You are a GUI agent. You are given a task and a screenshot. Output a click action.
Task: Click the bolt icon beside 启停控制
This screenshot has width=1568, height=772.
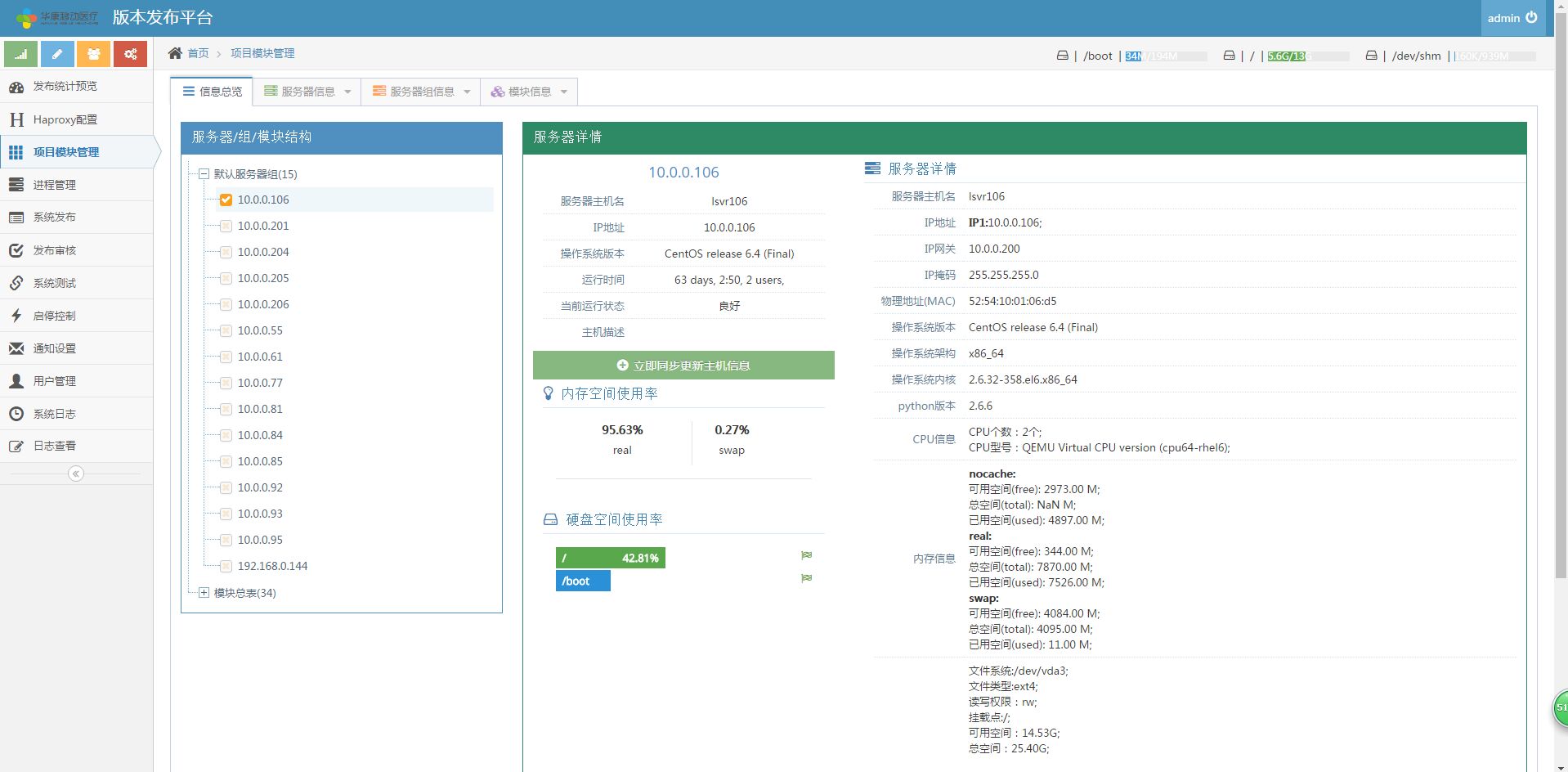tap(16, 316)
